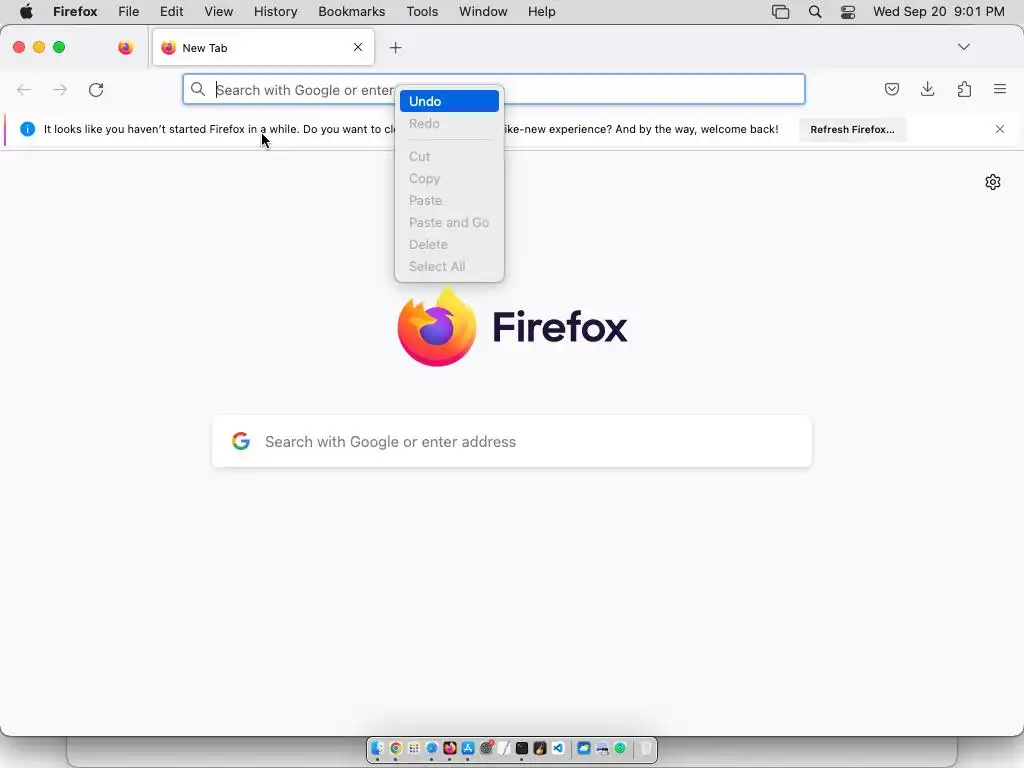
Task: Click the Stage Manager windows icon in the menu bar
Action: [780, 12]
